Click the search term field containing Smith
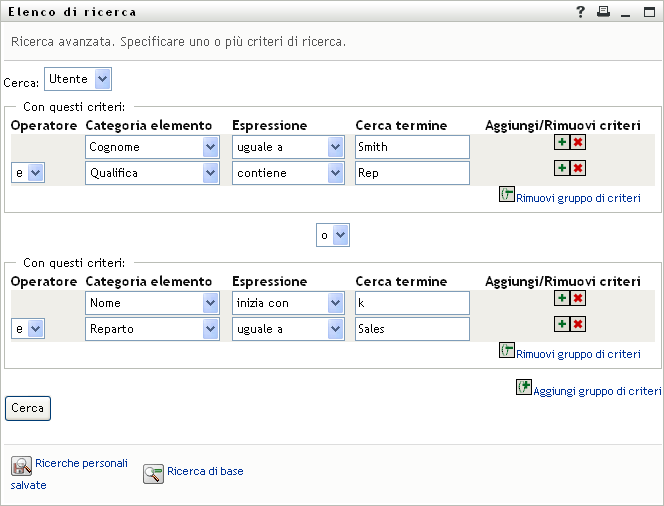Viewport: 664px width, 506px height. pos(412,147)
